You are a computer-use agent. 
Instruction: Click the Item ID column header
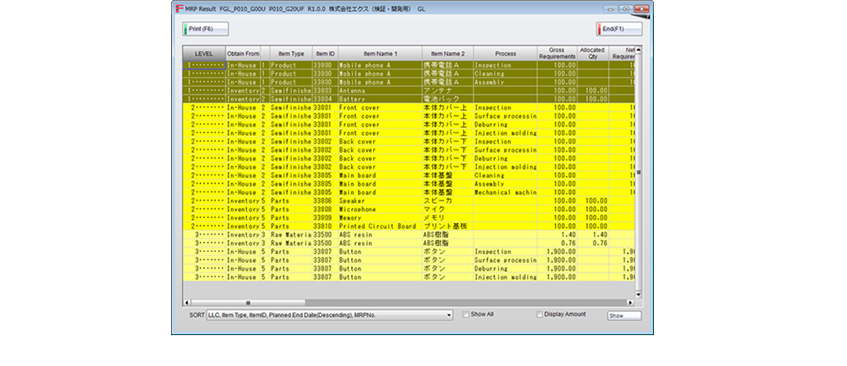325,53
